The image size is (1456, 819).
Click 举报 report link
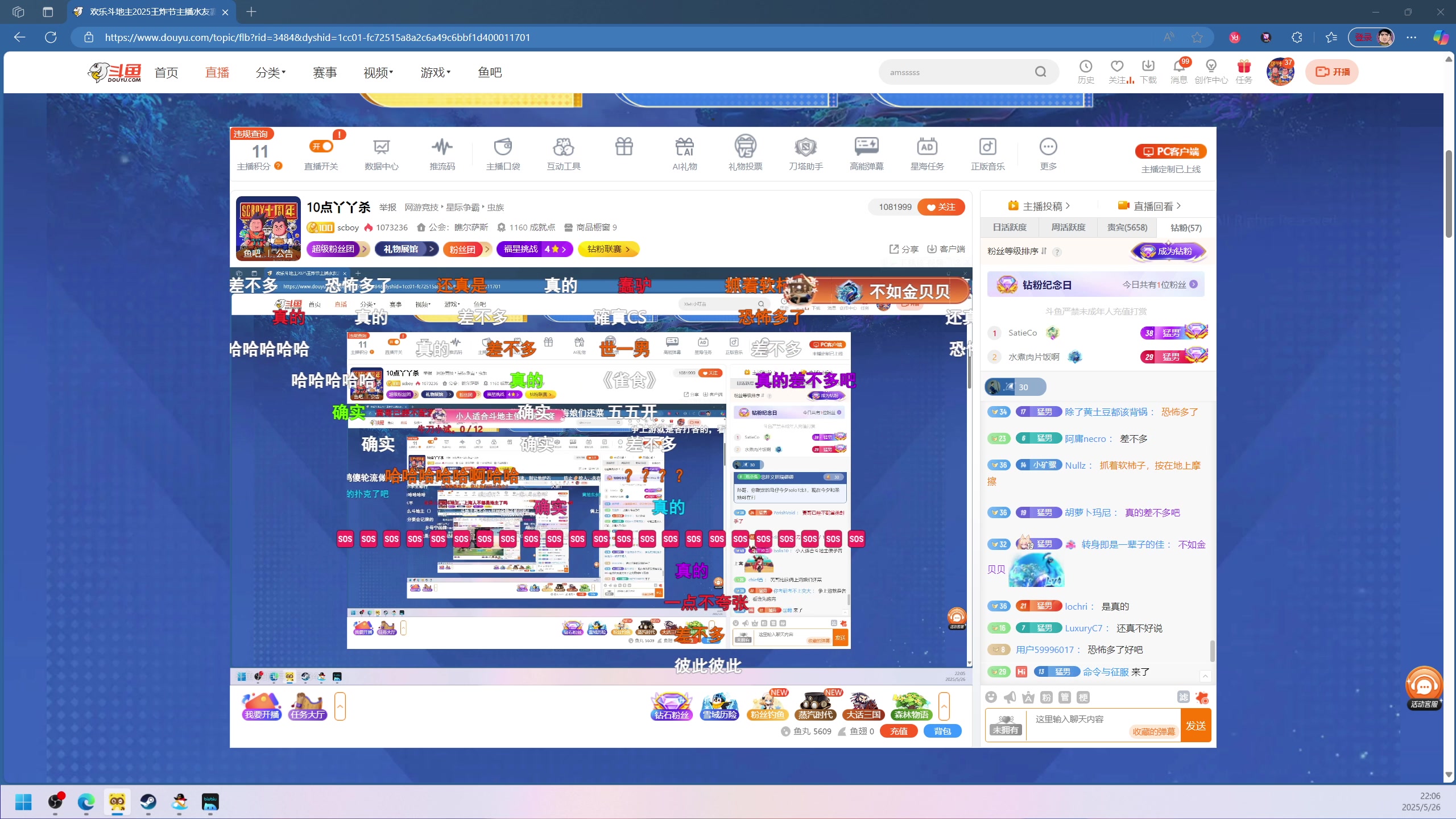click(387, 208)
